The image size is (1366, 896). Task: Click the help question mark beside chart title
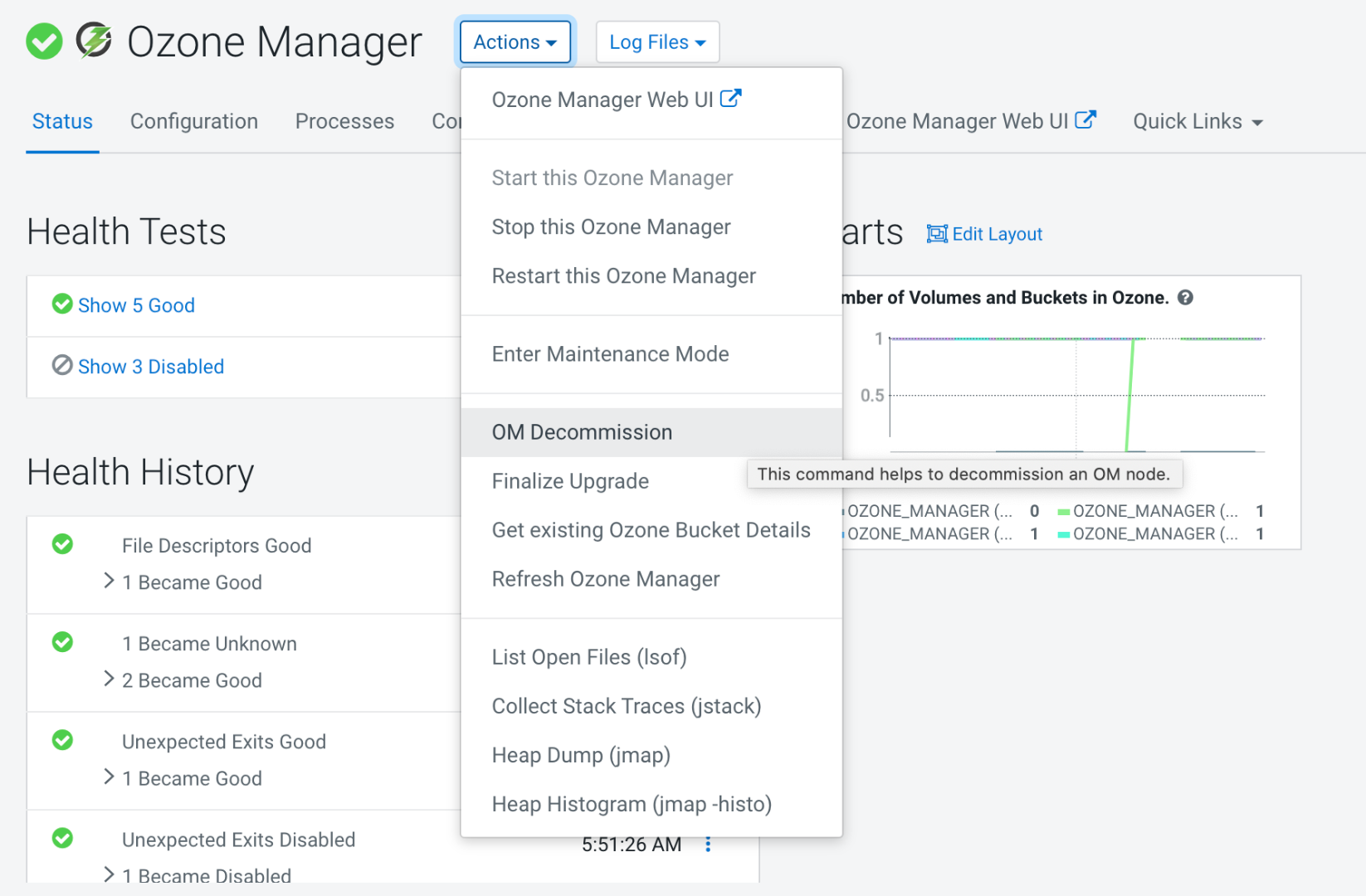coord(1186,298)
